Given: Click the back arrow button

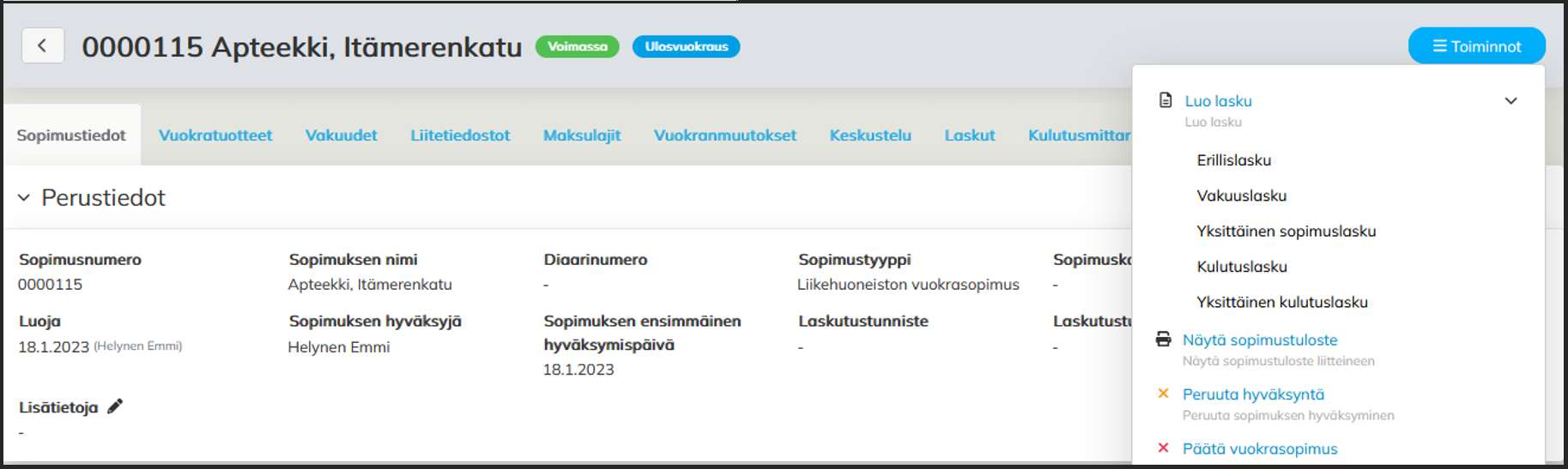Looking at the screenshot, I should click(x=42, y=46).
